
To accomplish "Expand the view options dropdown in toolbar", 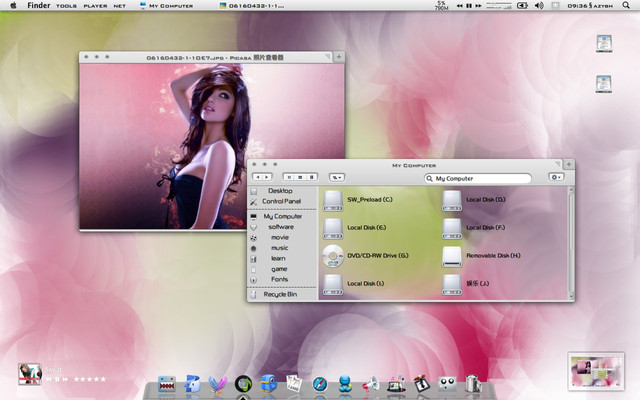I will point(337,177).
